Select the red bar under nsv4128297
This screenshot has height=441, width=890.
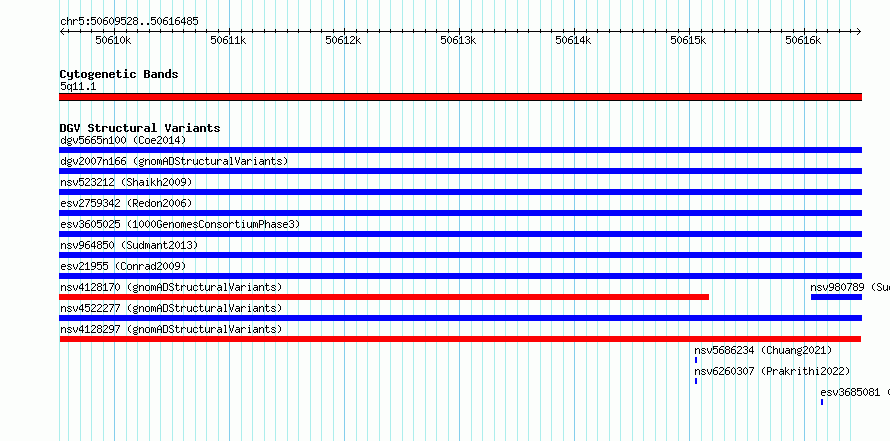tap(460, 339)
